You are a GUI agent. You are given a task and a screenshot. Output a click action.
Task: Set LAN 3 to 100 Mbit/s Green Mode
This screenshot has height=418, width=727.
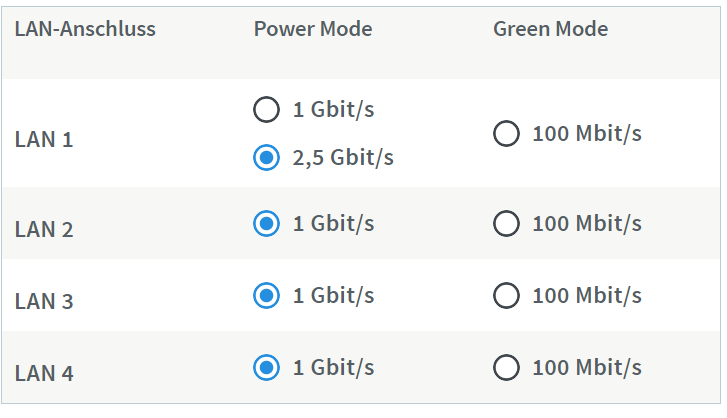coord(506,295)
